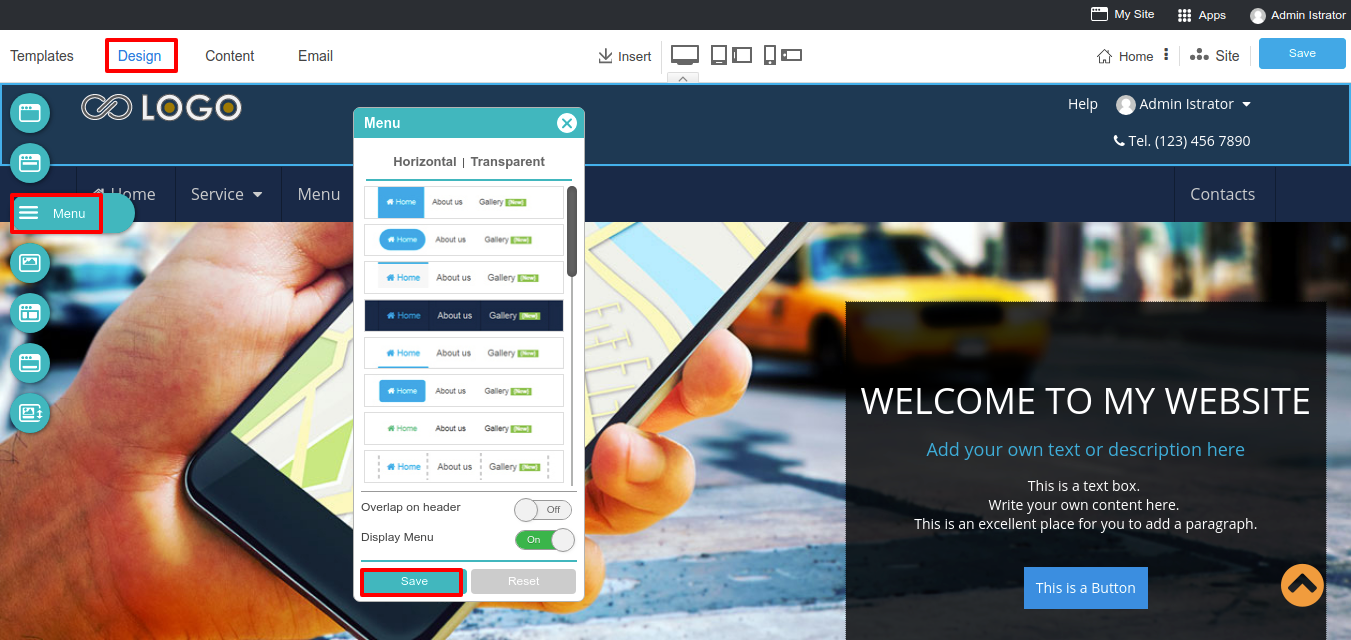Choose eighth menu style with dashed separators
Viewport: 1351px width, 640px height.
pyautogui.click(x=464, y=467)
